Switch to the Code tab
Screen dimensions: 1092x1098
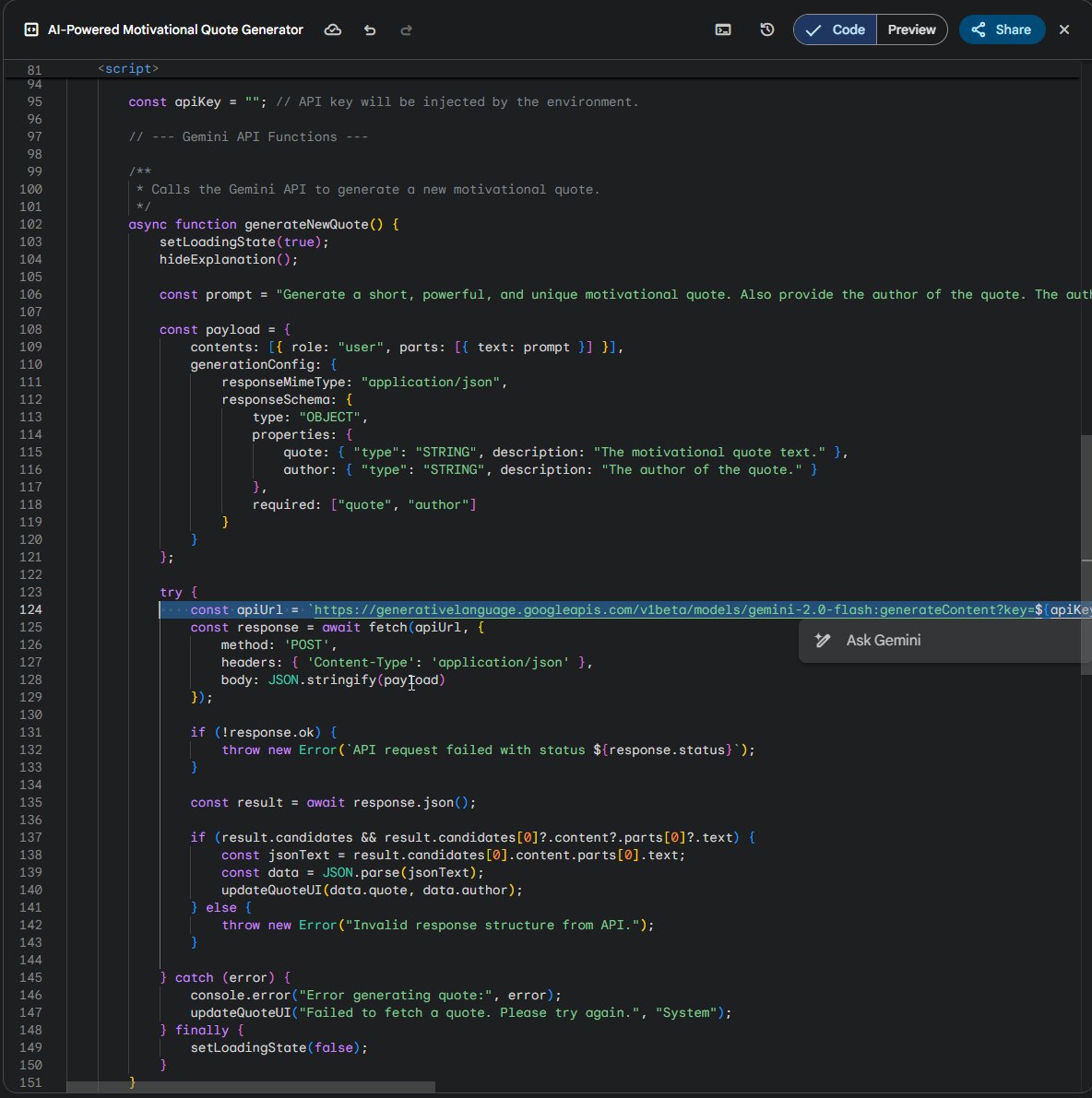pyautogui.click(x=835, y=30)
